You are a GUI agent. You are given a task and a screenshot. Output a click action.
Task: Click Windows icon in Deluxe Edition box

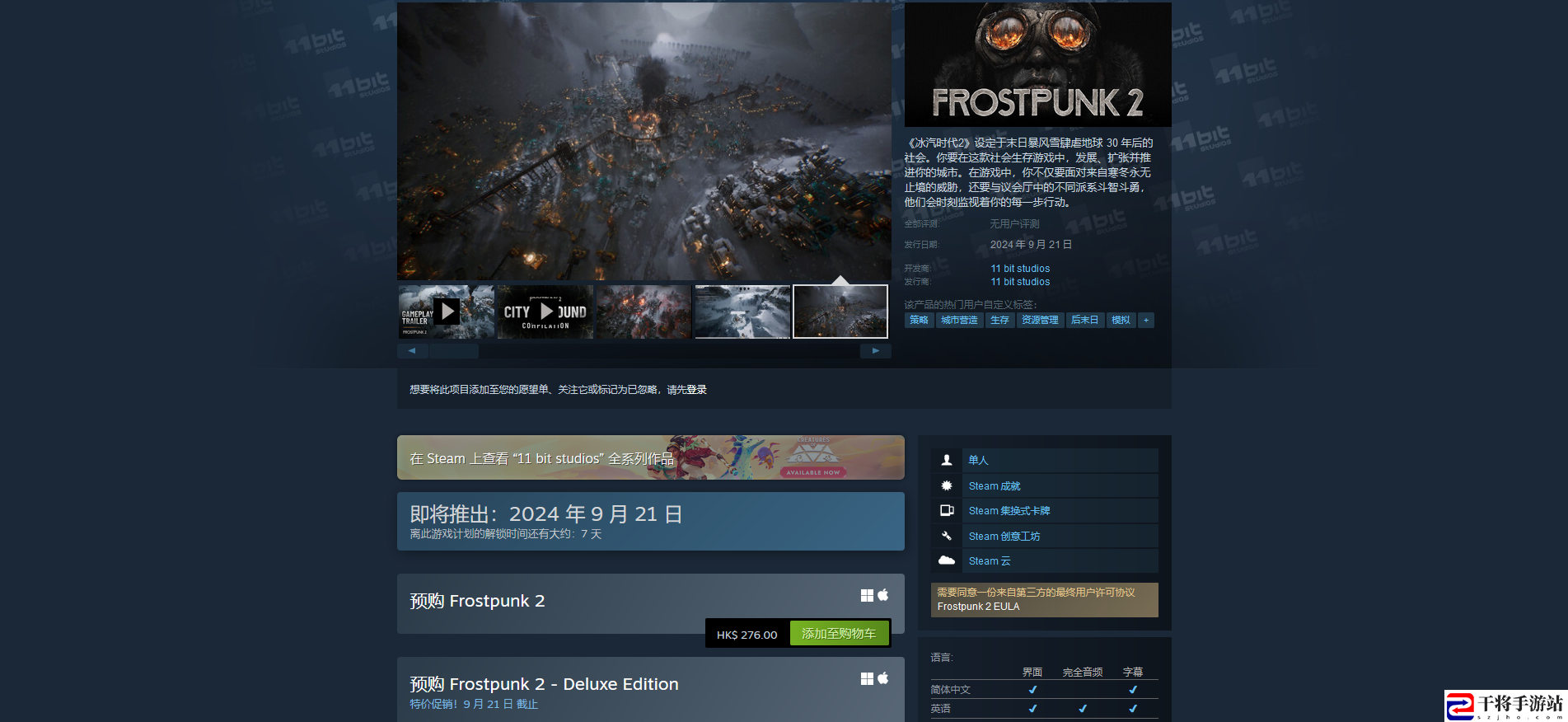867,678
